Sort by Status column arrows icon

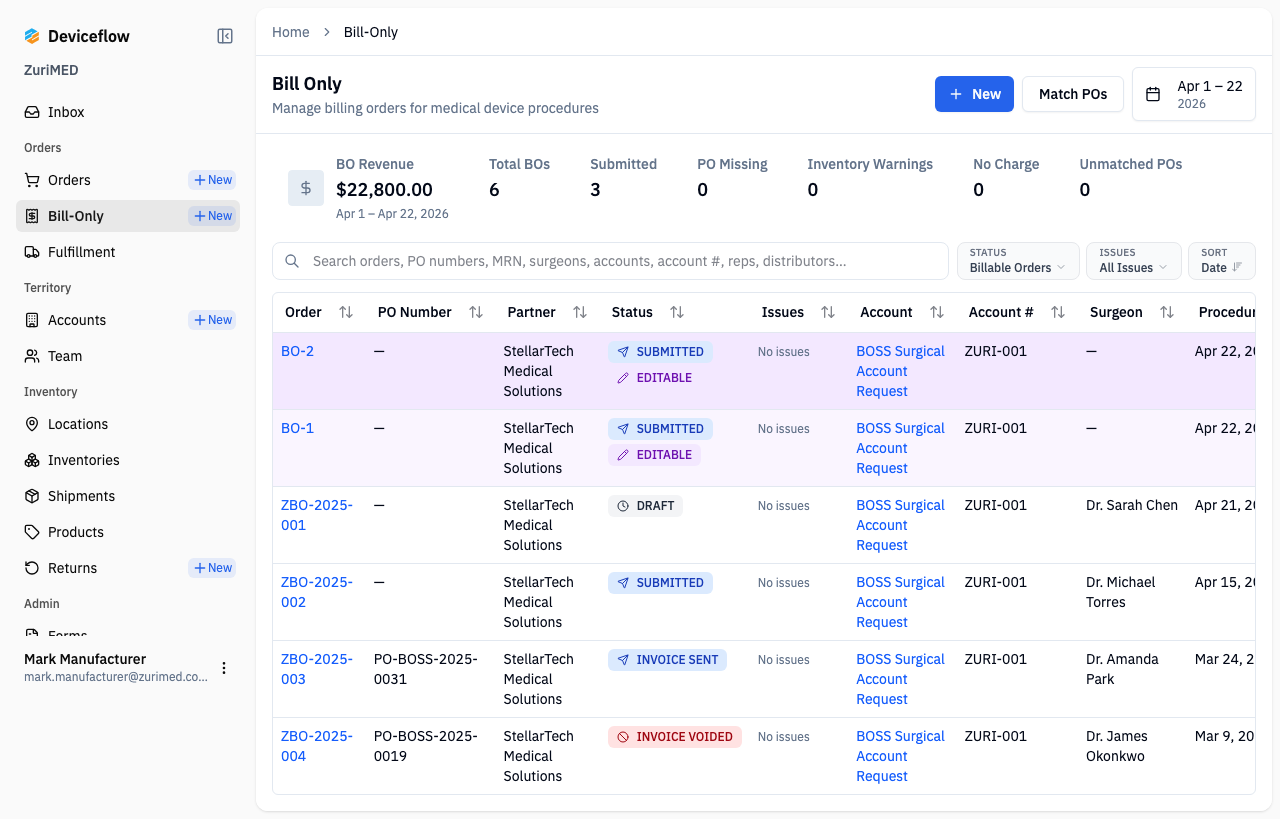[x=677, y=312]
